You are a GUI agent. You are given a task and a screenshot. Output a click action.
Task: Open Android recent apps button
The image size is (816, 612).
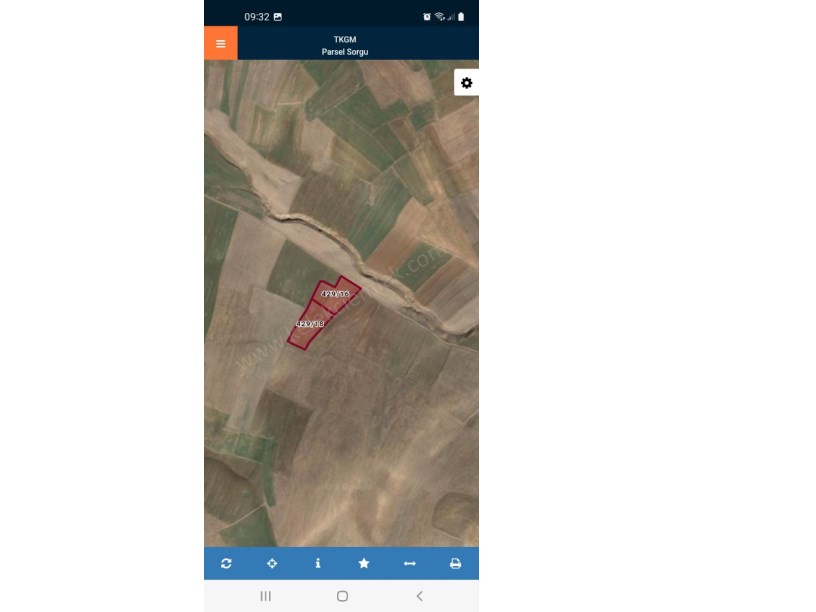pyautogui.click(x=265, y=596)
